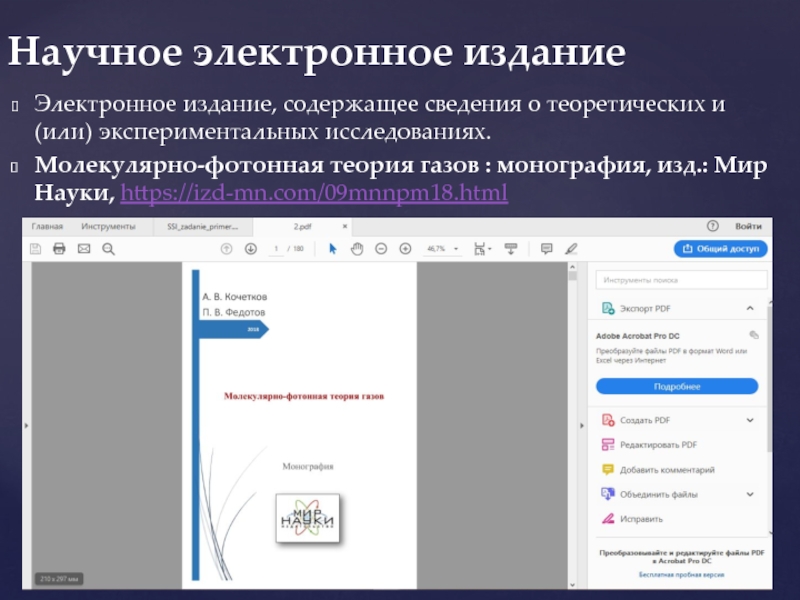Click the print icon in the toolbar
The width and height of the screenshot is (800, 600).
click(x=59, y=248)
